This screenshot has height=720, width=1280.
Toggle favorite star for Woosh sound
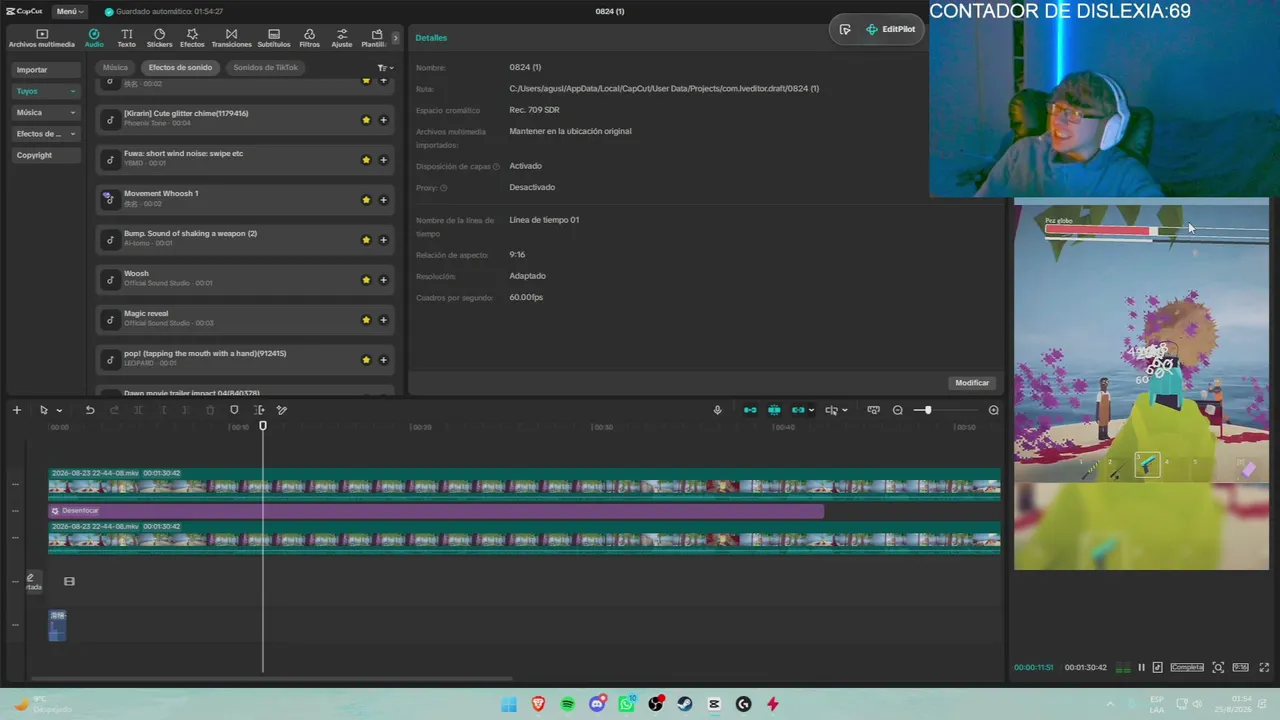pyautogui.click(x=366, y=280)
